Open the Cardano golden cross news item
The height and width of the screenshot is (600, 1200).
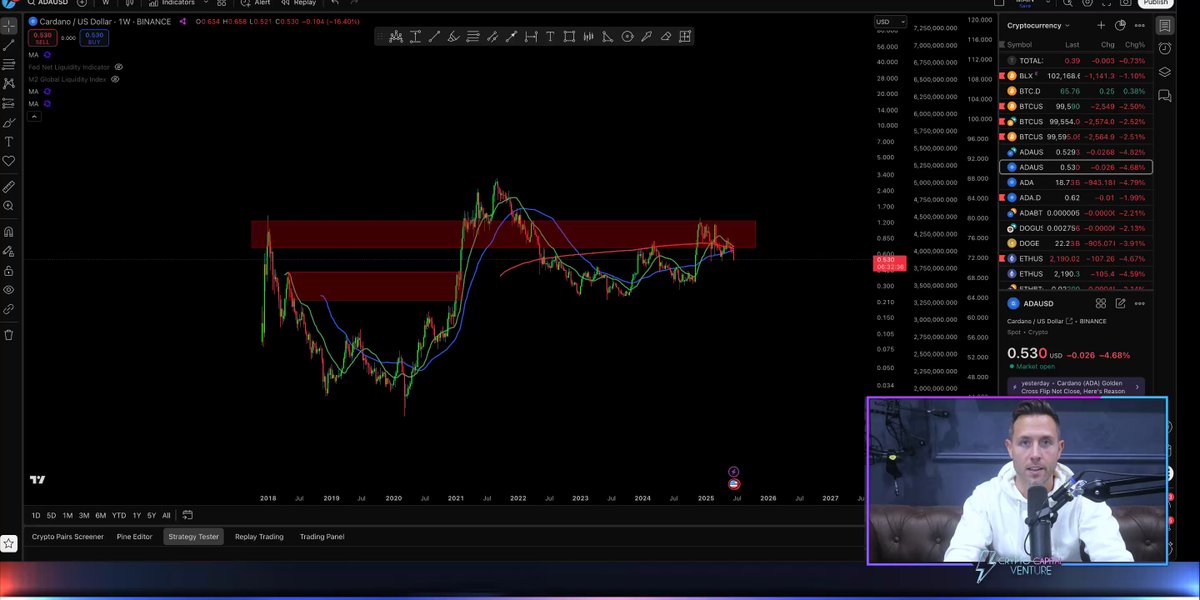point(1076,387)
